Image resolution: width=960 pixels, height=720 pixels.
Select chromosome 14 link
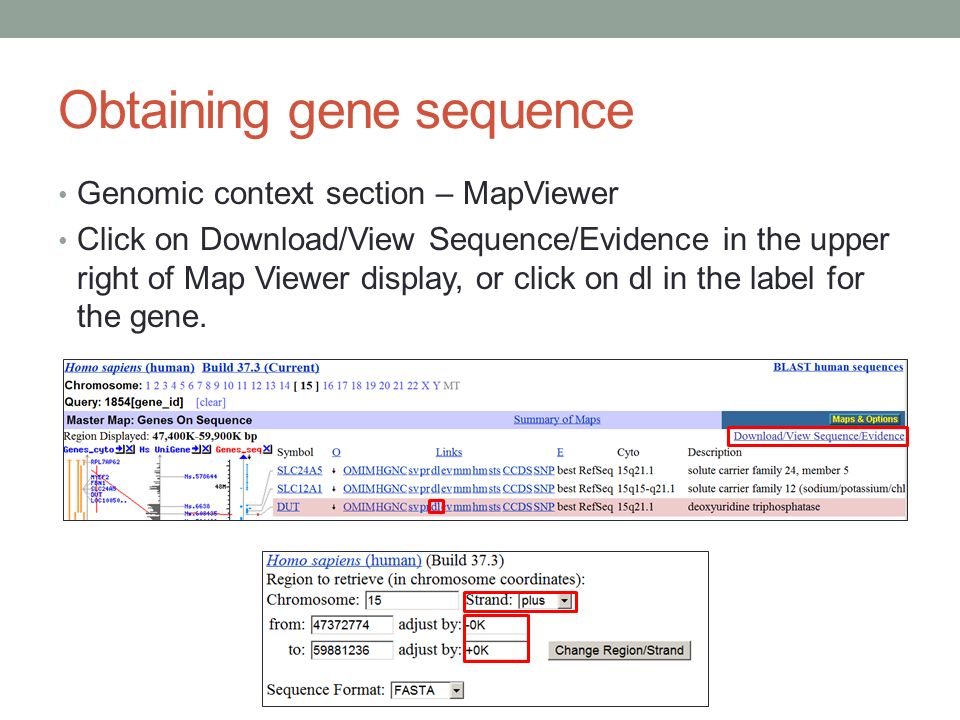coord(284,386)
